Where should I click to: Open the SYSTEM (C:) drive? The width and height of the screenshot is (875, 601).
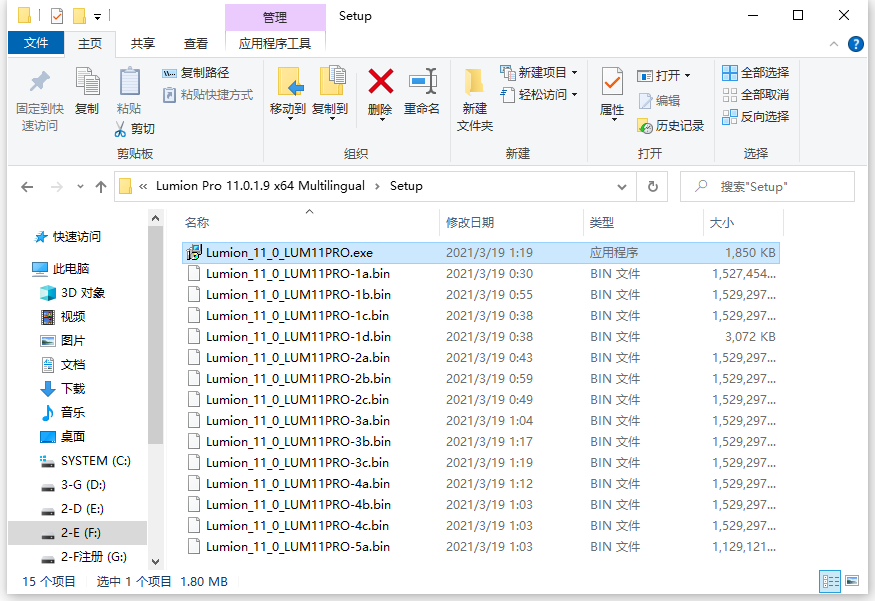point(85,461)
